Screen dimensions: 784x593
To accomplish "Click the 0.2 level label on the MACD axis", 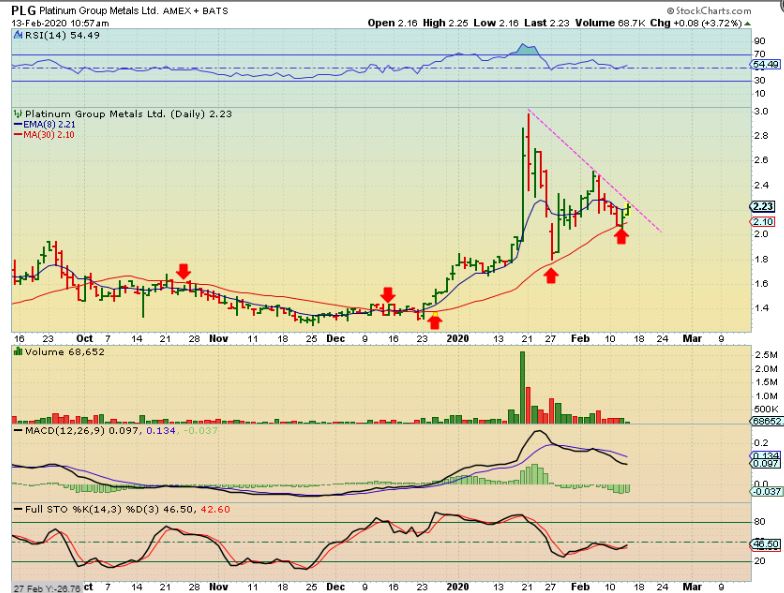I will 762,443.
